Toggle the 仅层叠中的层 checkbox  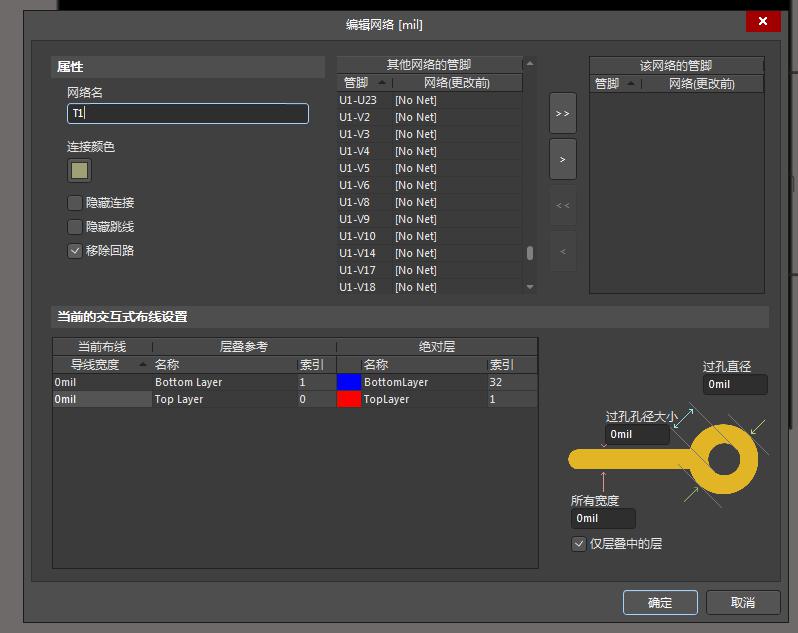pos(578,544)
